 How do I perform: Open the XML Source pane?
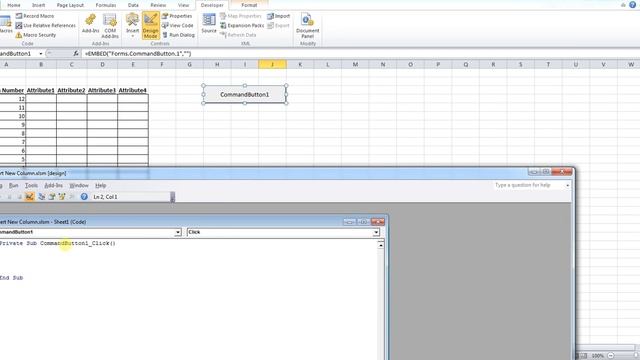coord(209,24)
